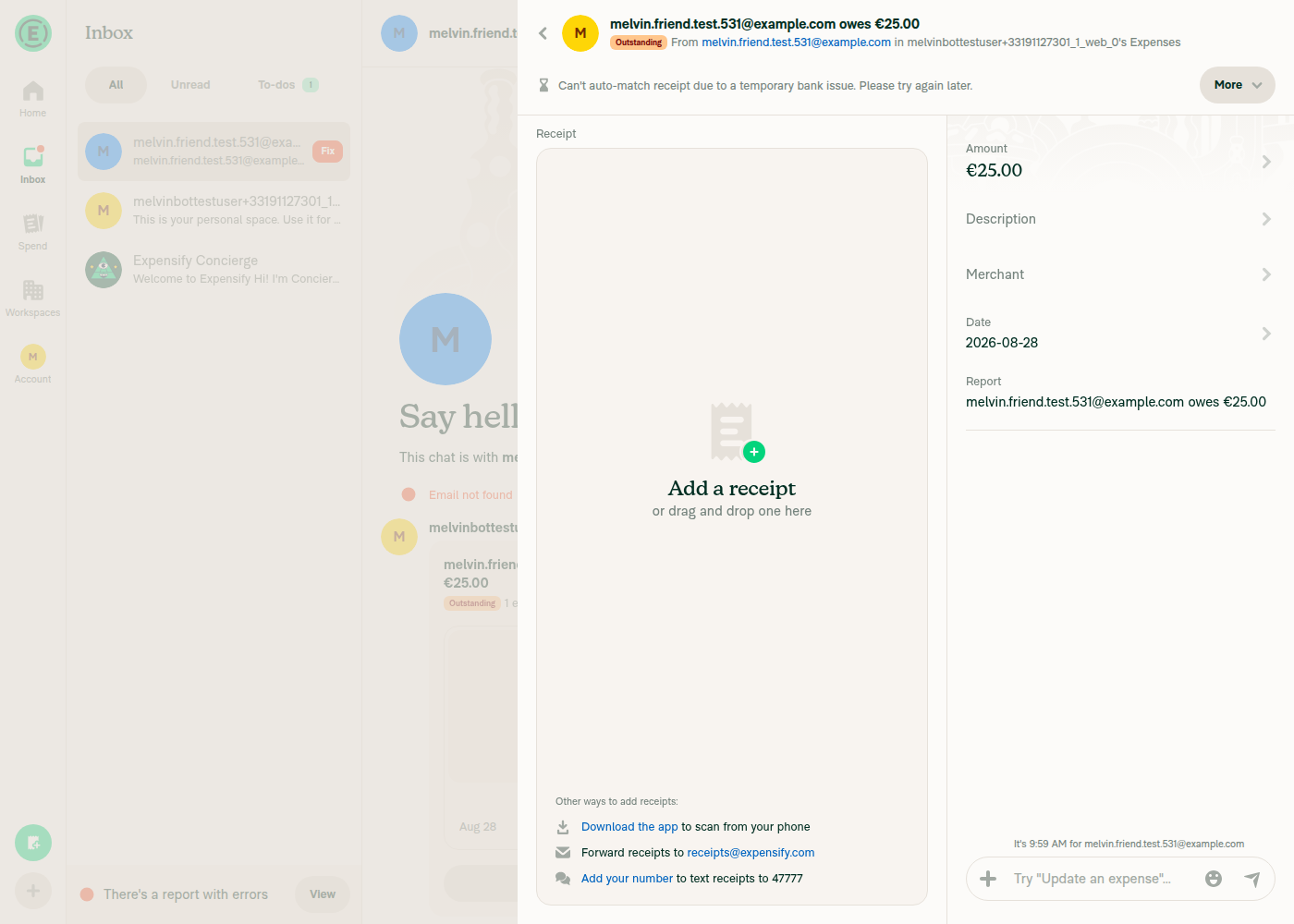The width and height of the screenshot is (1294, 924).
Task: Expand the Description row chevron
Action: [1266, 219]
